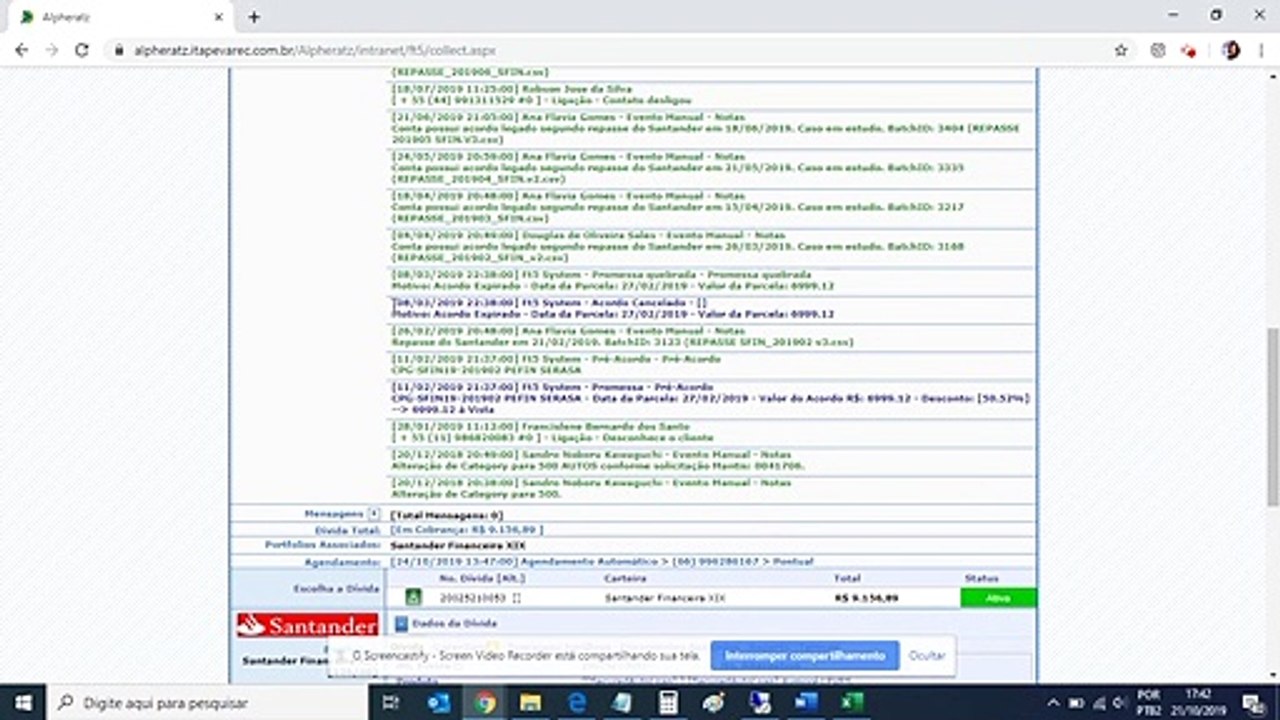Image resolution: width=1280 pixels, height=720 pixels.
Task: Open Microsoft Edge from the taskbar
Action: [577, 703]
